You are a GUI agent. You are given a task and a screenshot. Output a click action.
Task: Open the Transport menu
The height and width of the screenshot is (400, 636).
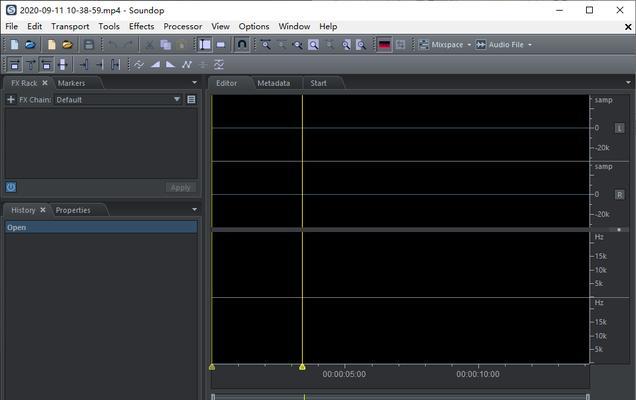(70, 26)
